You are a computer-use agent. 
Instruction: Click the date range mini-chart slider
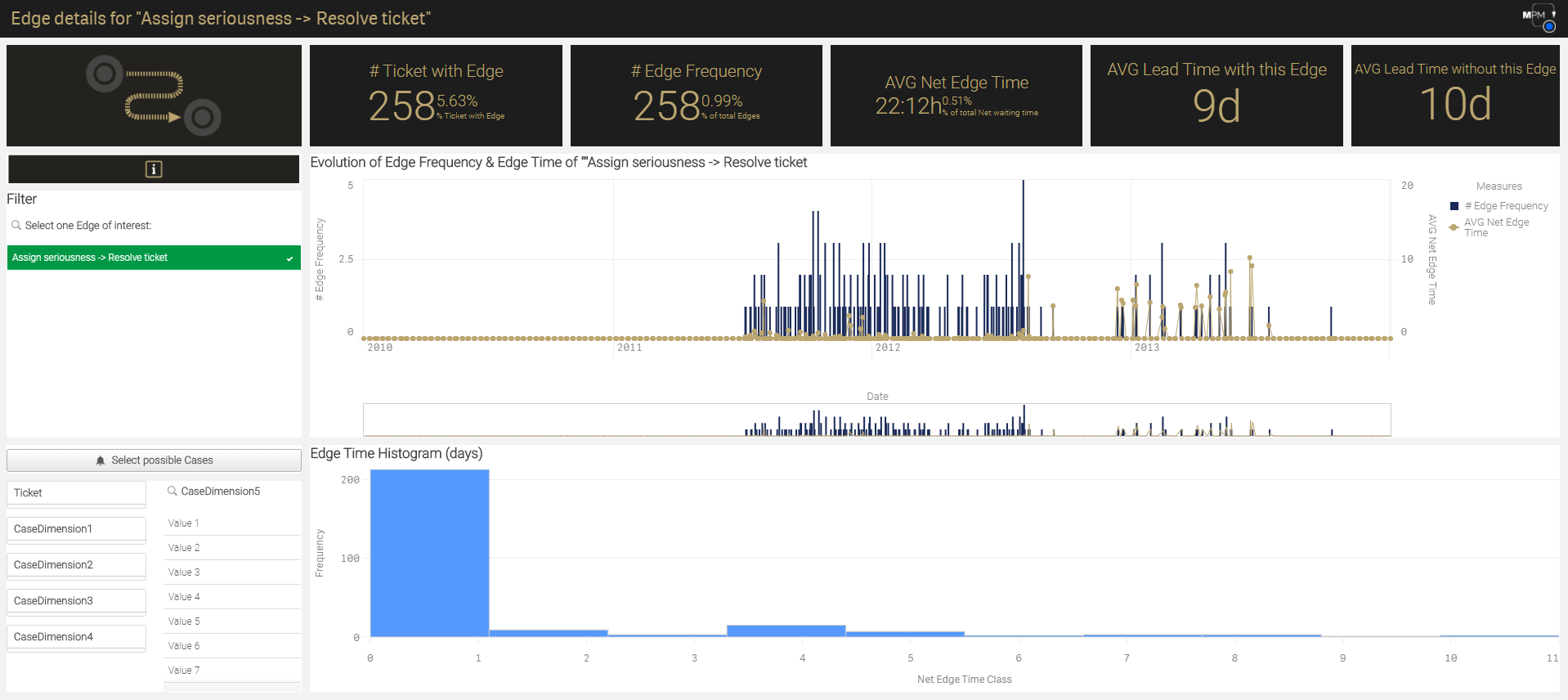(876, 420)
